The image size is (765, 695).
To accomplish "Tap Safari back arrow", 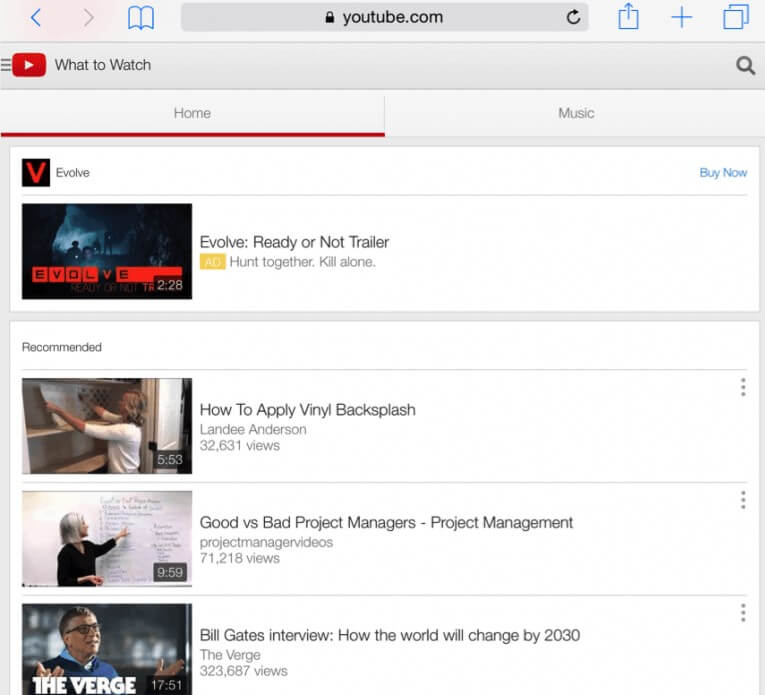I will [x=36, y=17].
